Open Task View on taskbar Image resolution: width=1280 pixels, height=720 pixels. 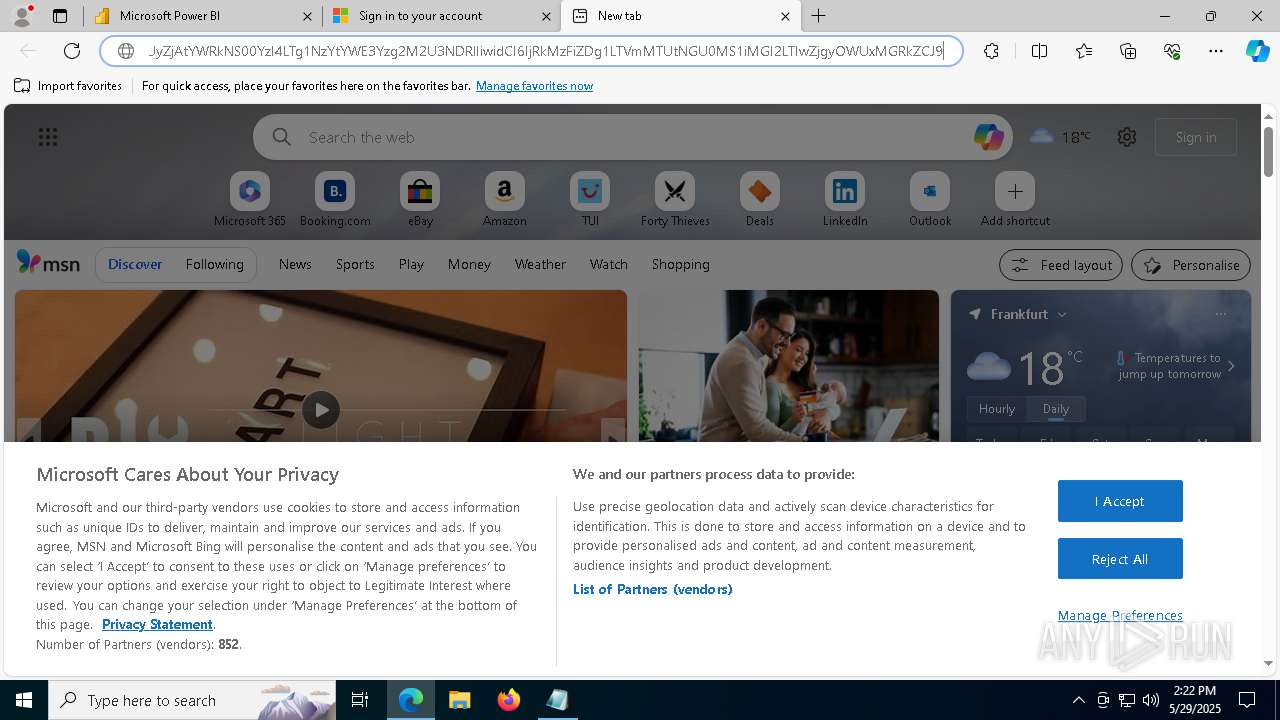coord(360,700)
